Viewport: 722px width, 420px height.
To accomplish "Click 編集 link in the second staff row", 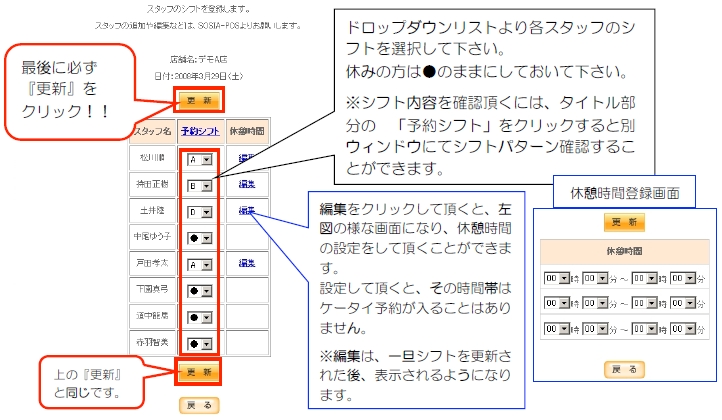I will point(247,185).
